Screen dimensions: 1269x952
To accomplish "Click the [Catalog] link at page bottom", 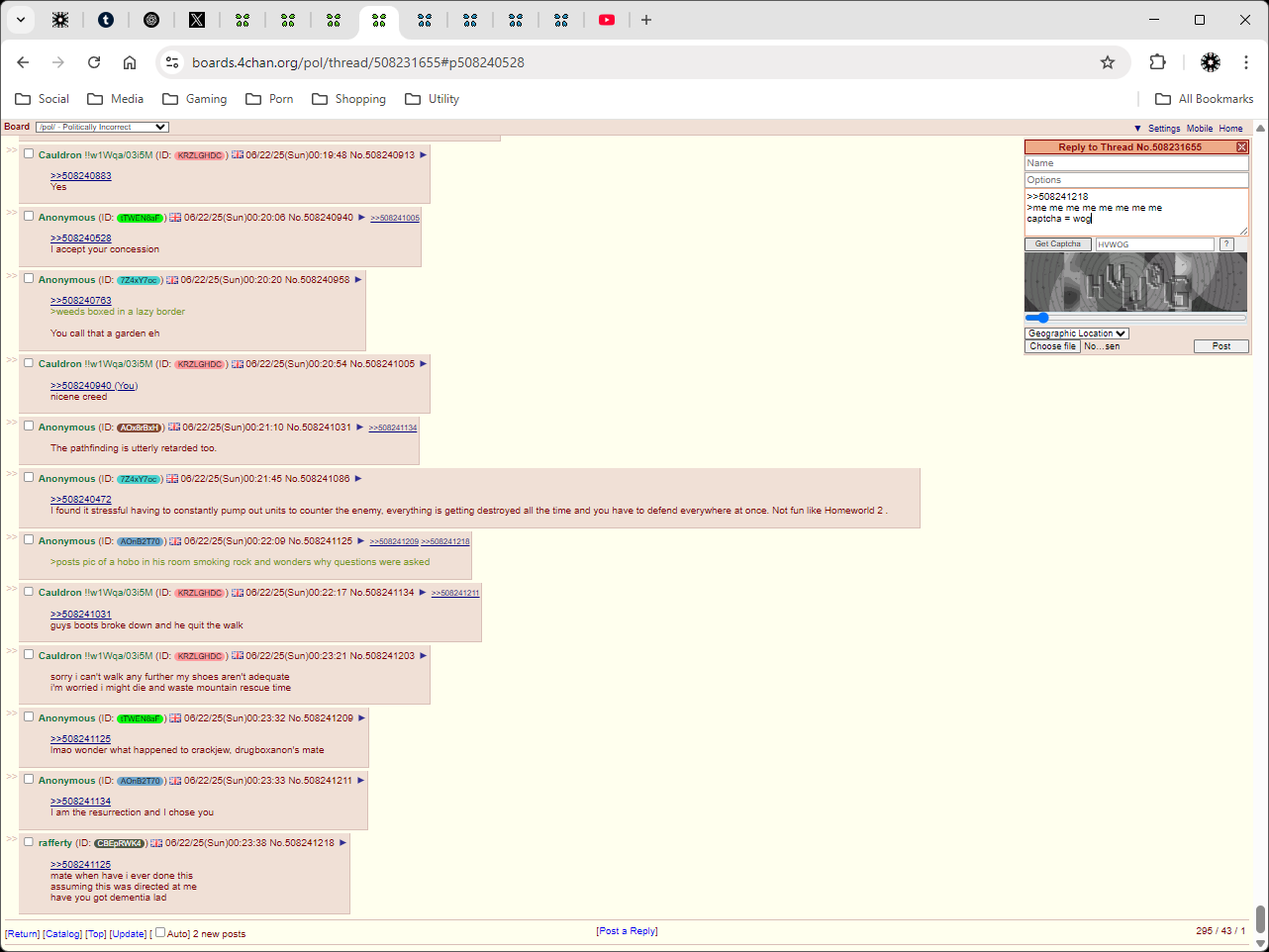I will (x=62, y=934).
